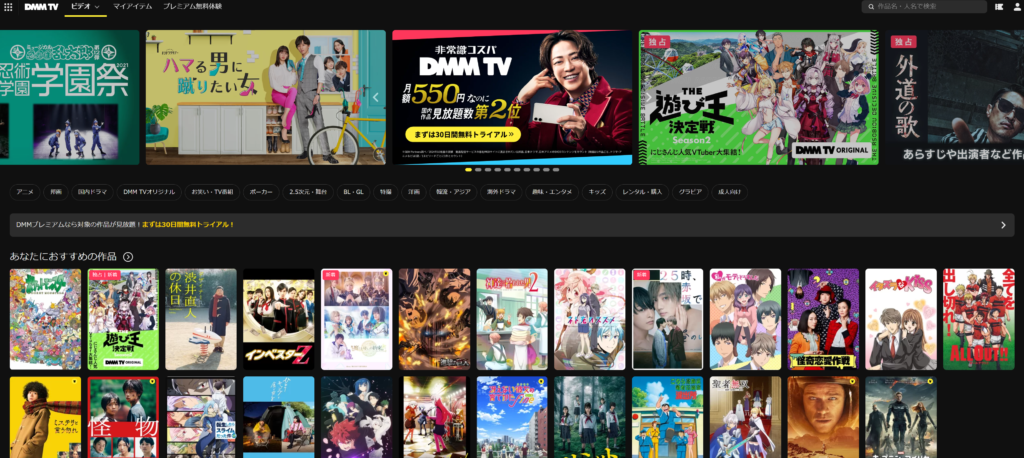
Task: Click まずは30日間無料トライアル yellow banner button
Action: [x=463, y=135]
